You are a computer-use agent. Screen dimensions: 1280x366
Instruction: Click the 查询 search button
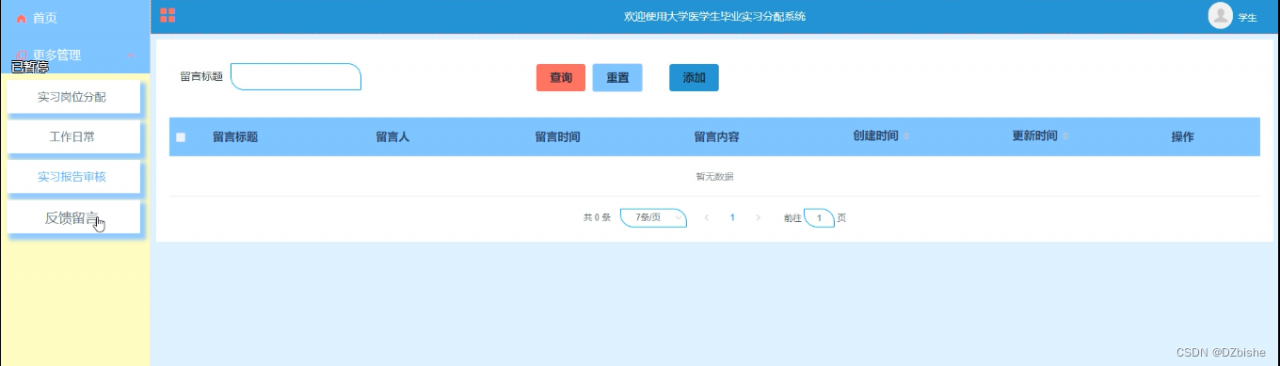(561, 77)
